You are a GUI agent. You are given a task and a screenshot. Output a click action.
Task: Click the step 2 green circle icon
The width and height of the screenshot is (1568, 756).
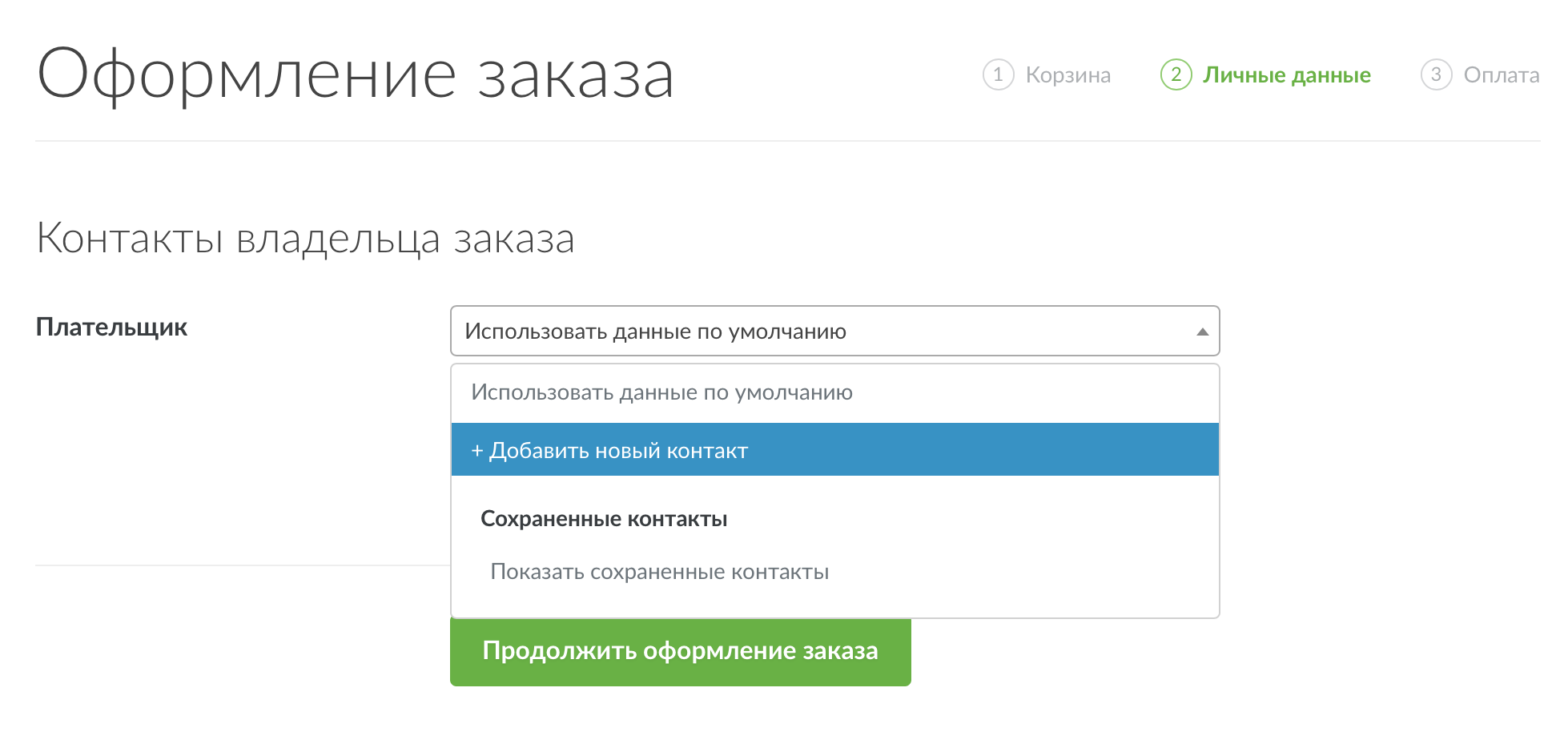pyautogui.click(x=1176, y=74)
